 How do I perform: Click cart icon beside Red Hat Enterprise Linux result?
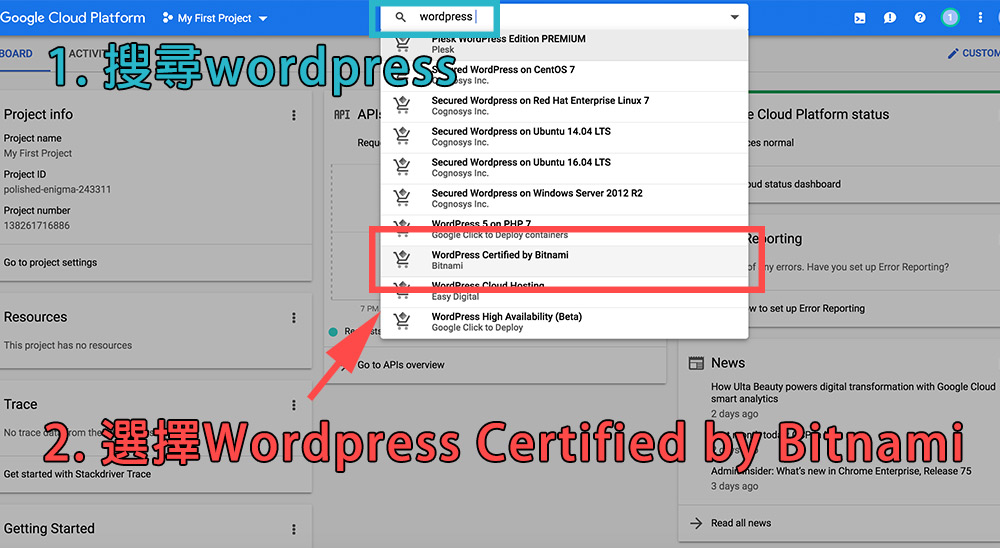(x=402, y=105)
